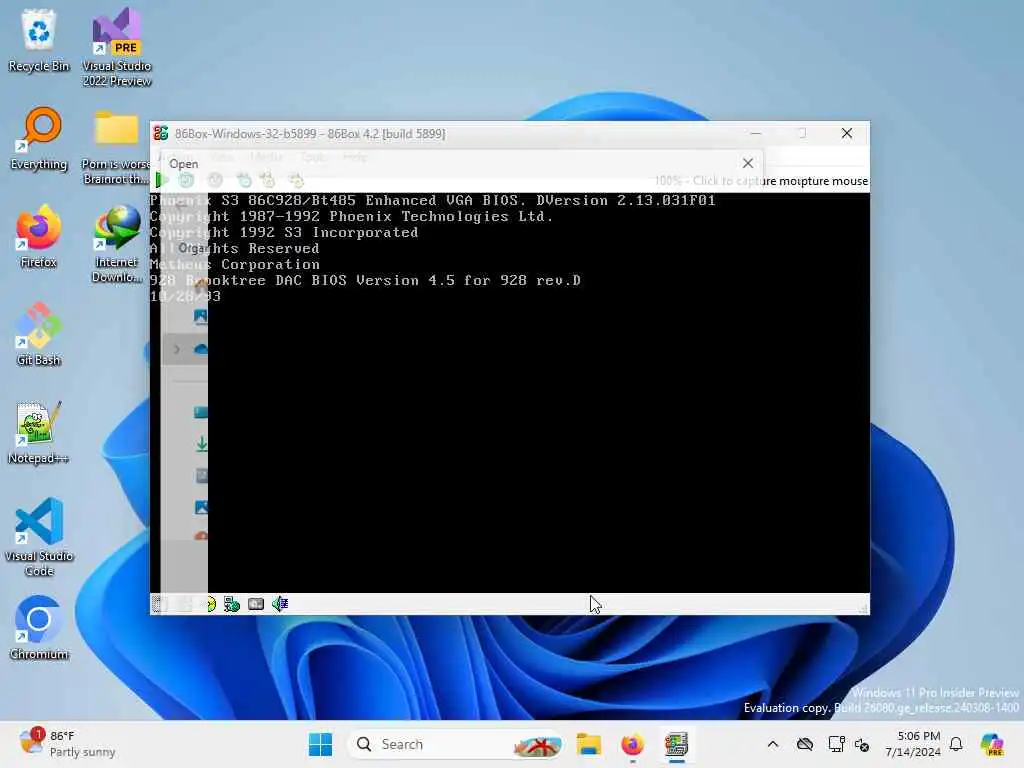Click the gray device icon left of sound icon
The image size is (1024, 768).
(x=256, y=604)
